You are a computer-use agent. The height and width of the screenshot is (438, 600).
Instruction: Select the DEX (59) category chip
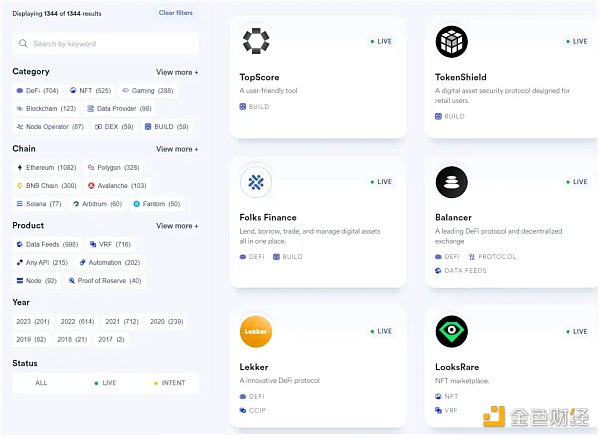tap(114, 127)
